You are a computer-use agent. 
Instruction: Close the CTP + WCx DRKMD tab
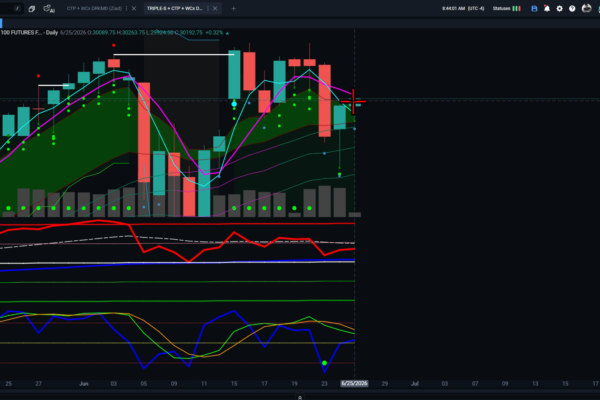[134, 8]
